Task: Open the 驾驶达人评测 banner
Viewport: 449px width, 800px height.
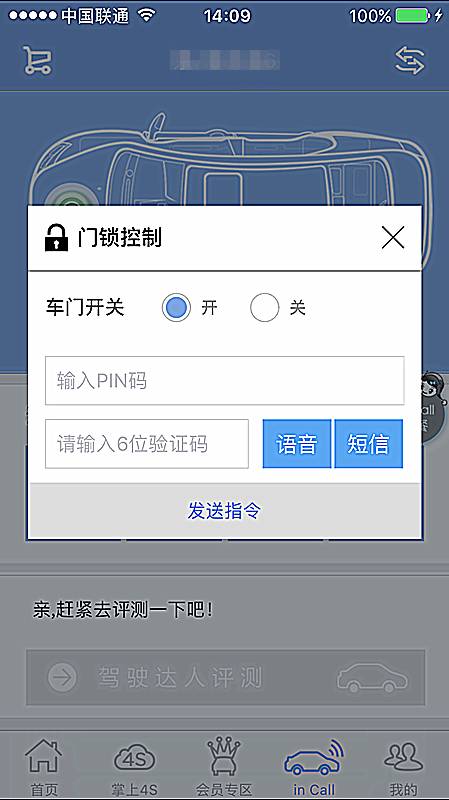Action: [226, 678]
